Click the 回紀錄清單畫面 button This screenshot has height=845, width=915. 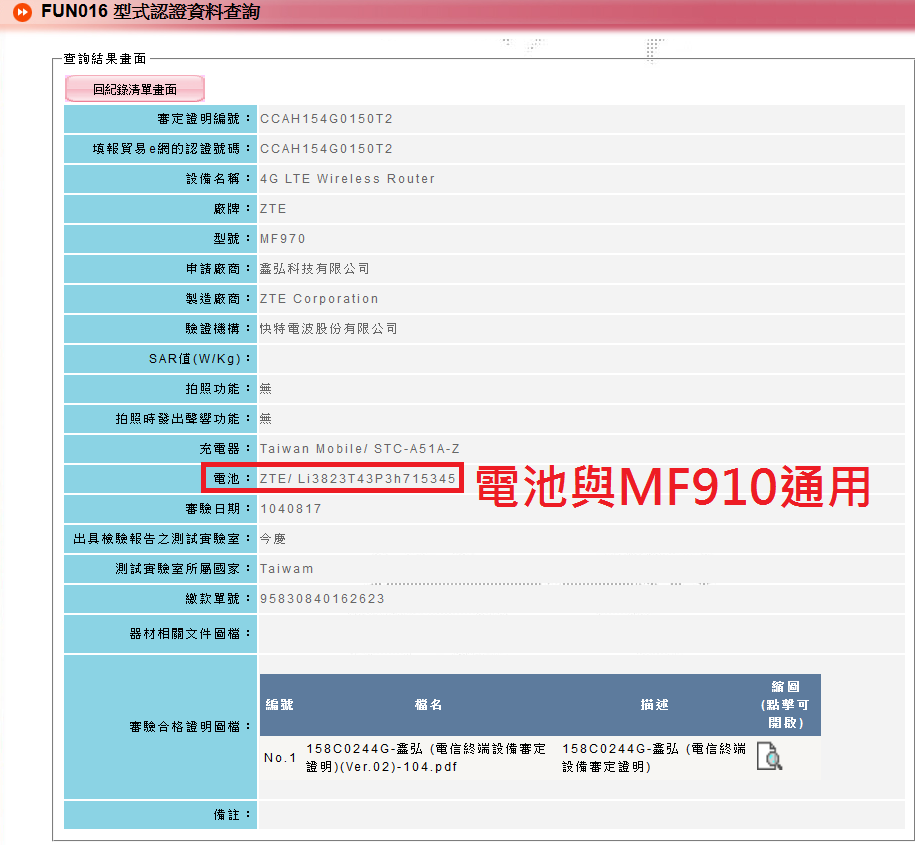coord(135,89)
